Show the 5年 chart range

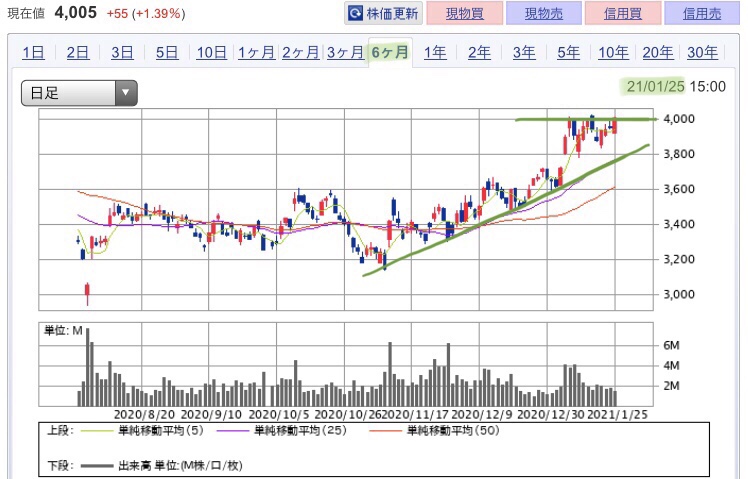568,53
